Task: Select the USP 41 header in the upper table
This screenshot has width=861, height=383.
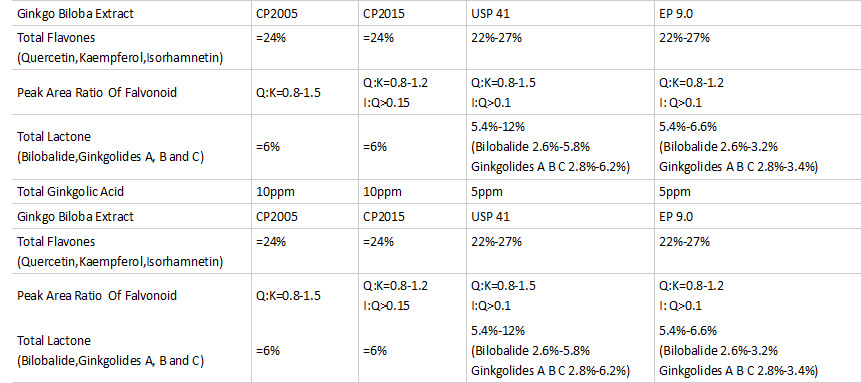Action: (x=490, y=14)
